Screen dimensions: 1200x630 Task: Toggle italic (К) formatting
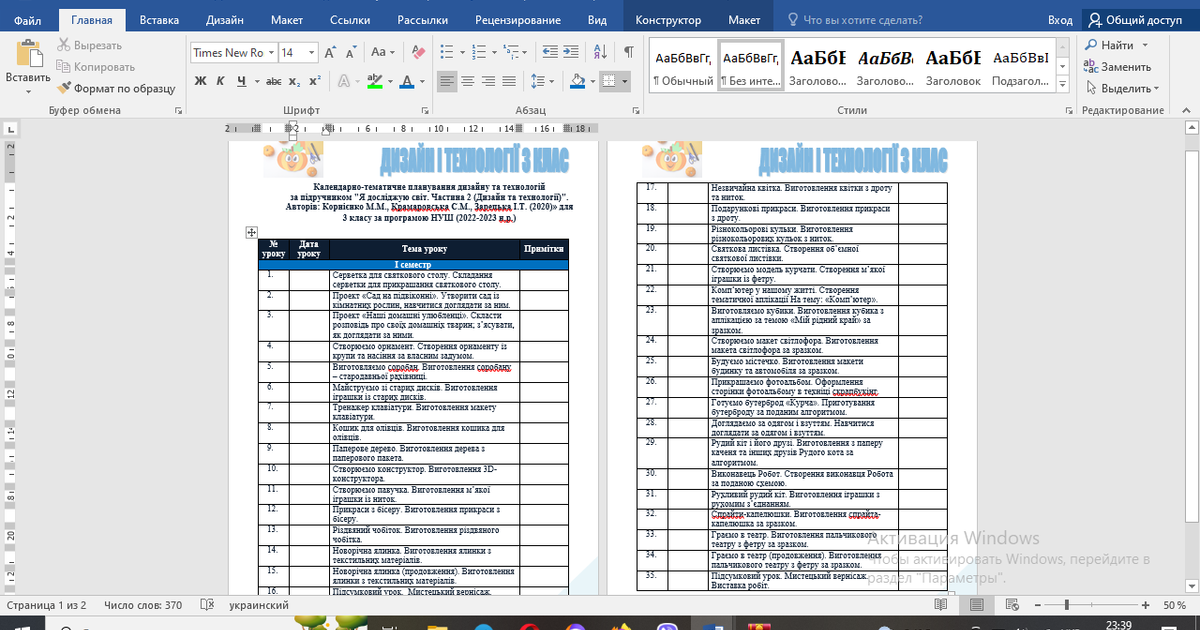pos(219,81)
